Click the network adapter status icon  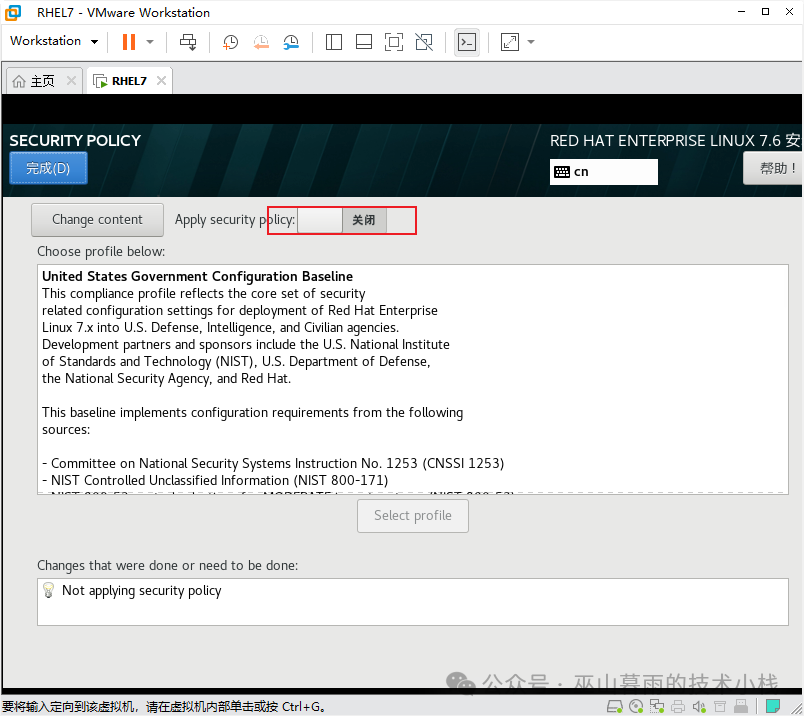[657, 705]
